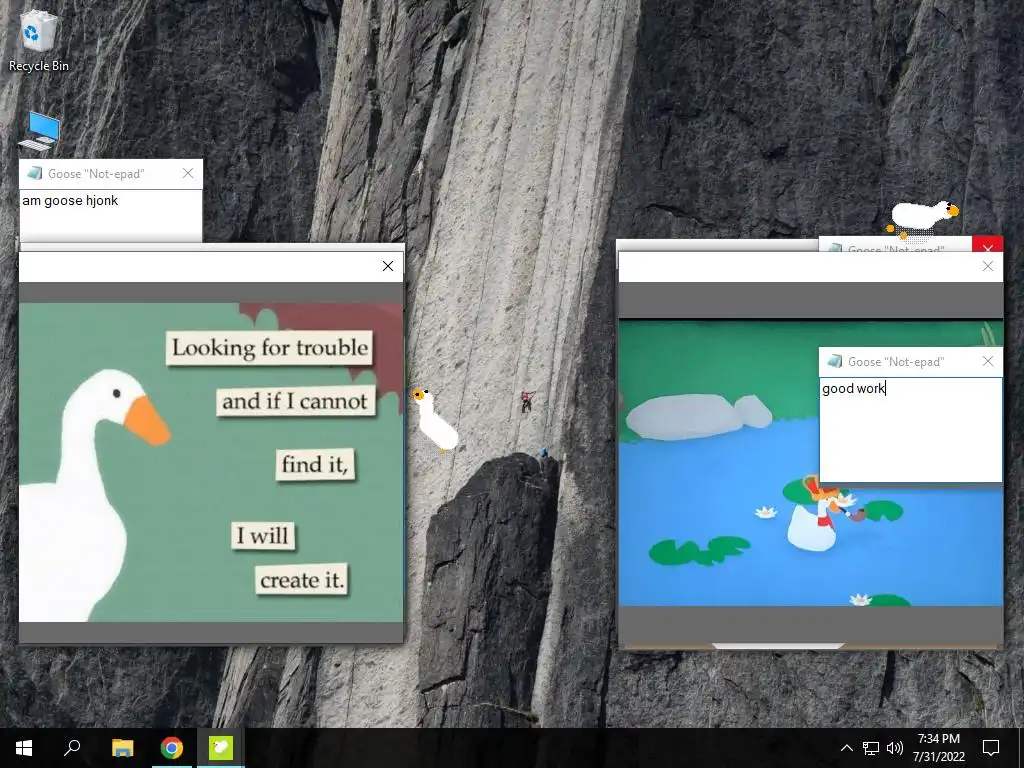This screenshot has width=1024, height=768.
Task: Click the 'Looking for trouble' text label
Action: 270,348
